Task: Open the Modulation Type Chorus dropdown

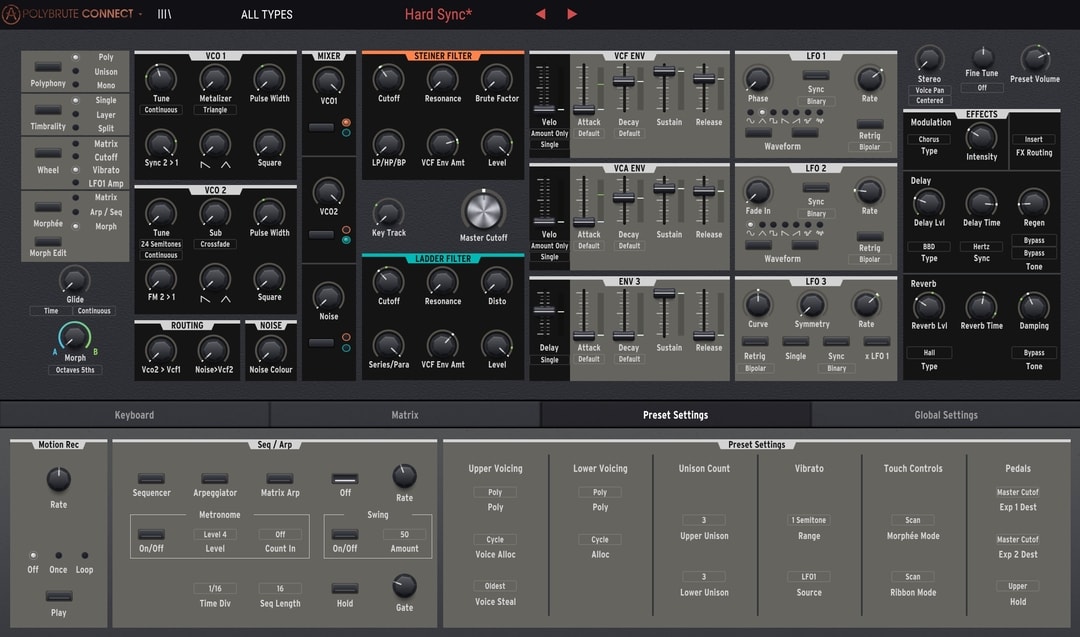Action: click(928, 139)
